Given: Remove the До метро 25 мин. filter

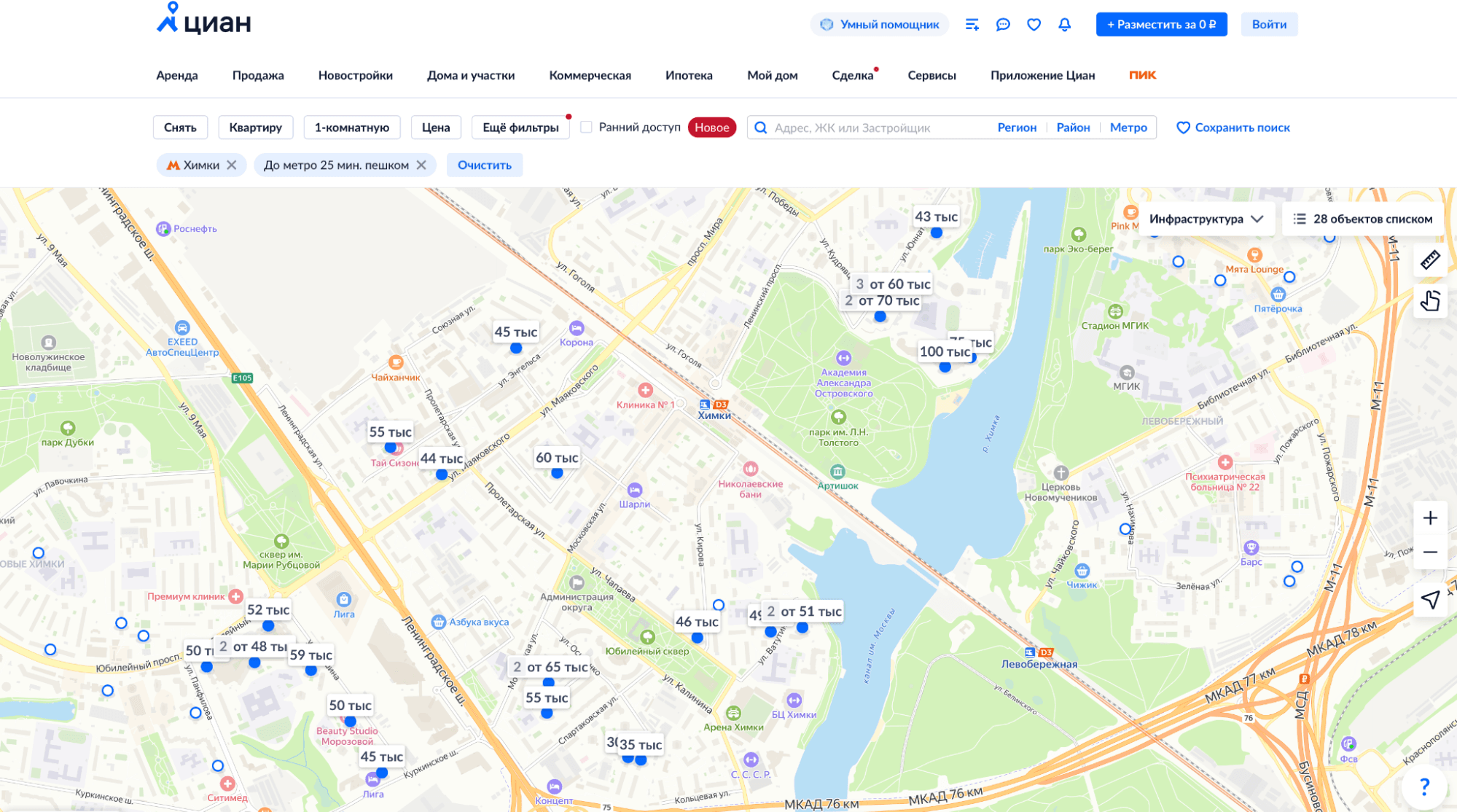Looking at the screenshot, I should (421, 165).
